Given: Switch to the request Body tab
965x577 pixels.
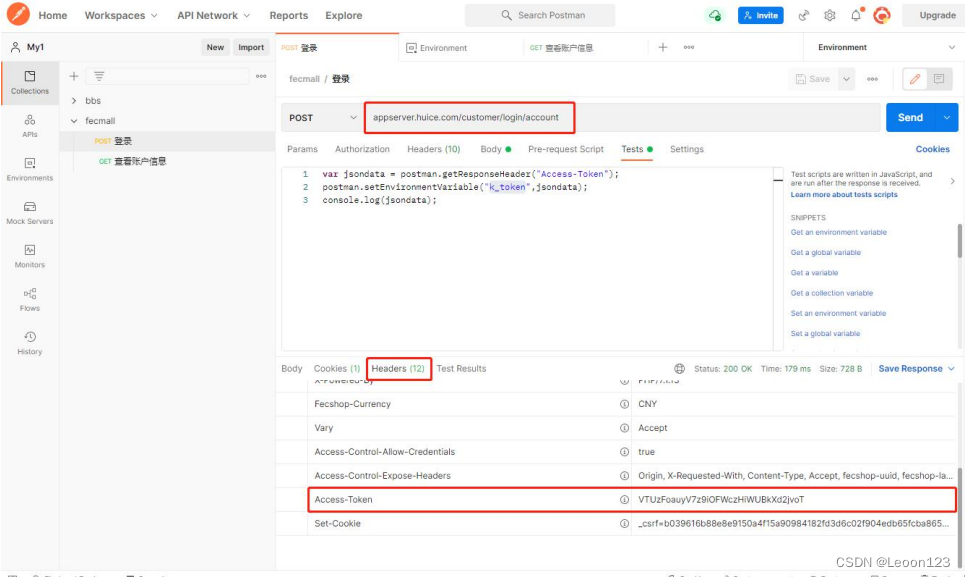Looking at the screenshot, I should coord(495,149).
